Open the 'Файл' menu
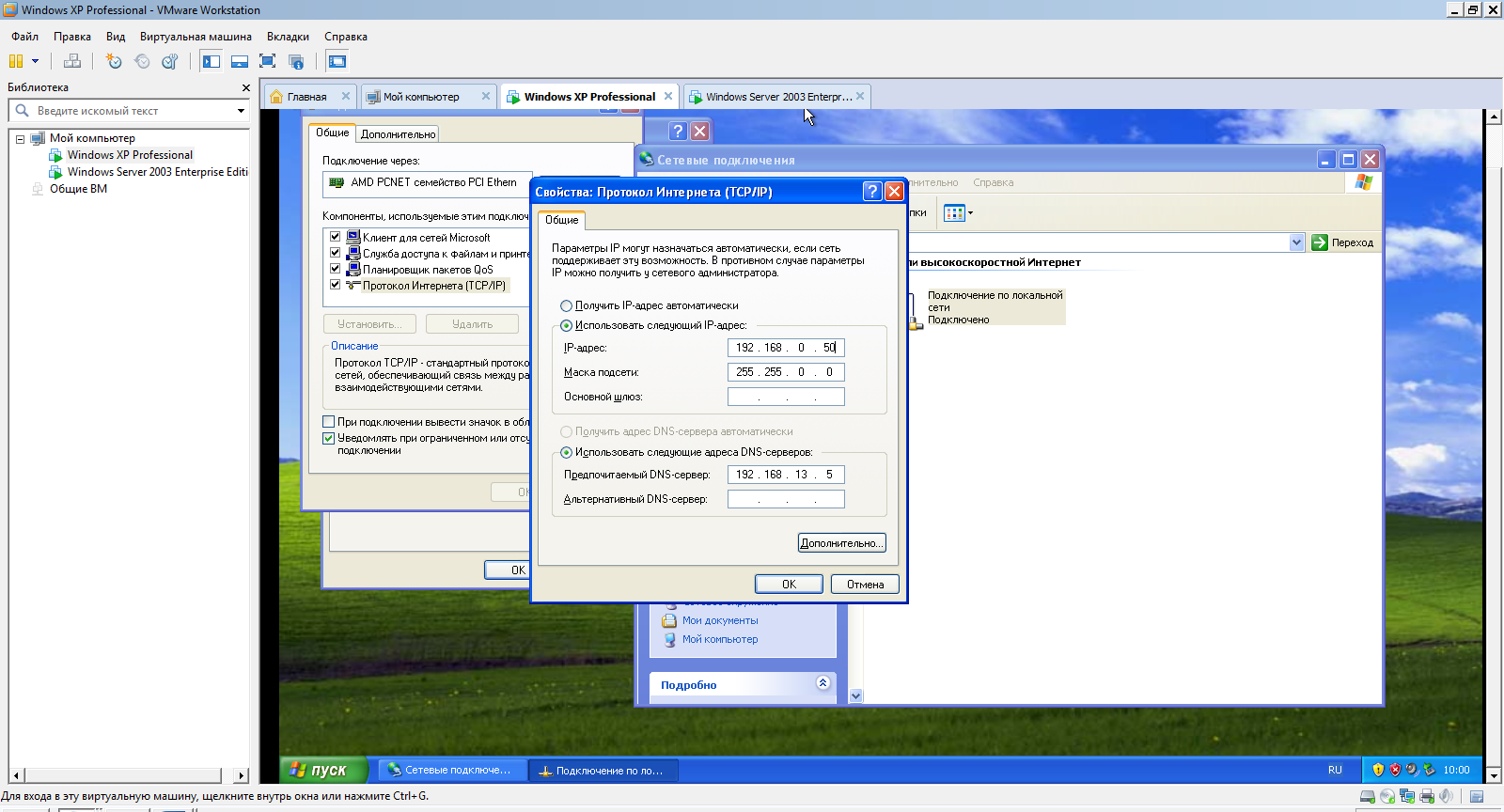Image resolution: width=1504 pixels, height=812 pixels. (x=25, y=37)
